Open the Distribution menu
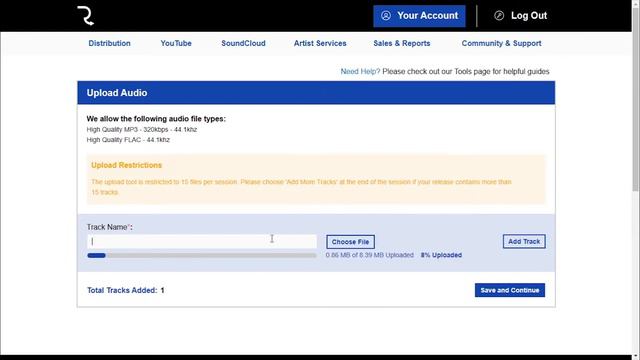 point(109,43)
